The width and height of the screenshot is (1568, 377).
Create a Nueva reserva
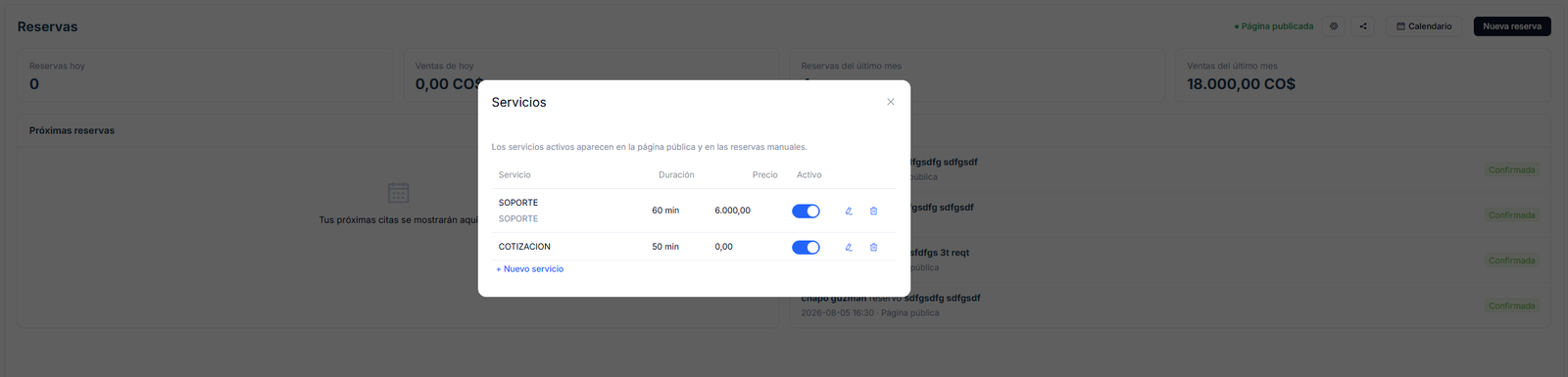pos(1512,26)
